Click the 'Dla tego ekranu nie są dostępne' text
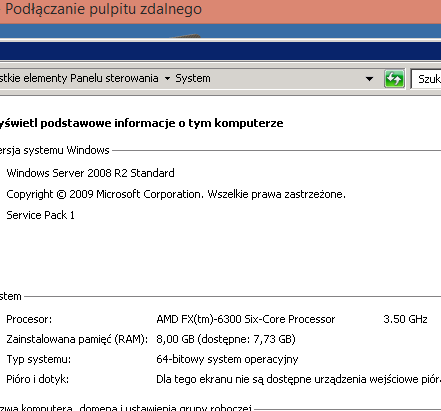The image size is (441, 411). tap(233, 379)
